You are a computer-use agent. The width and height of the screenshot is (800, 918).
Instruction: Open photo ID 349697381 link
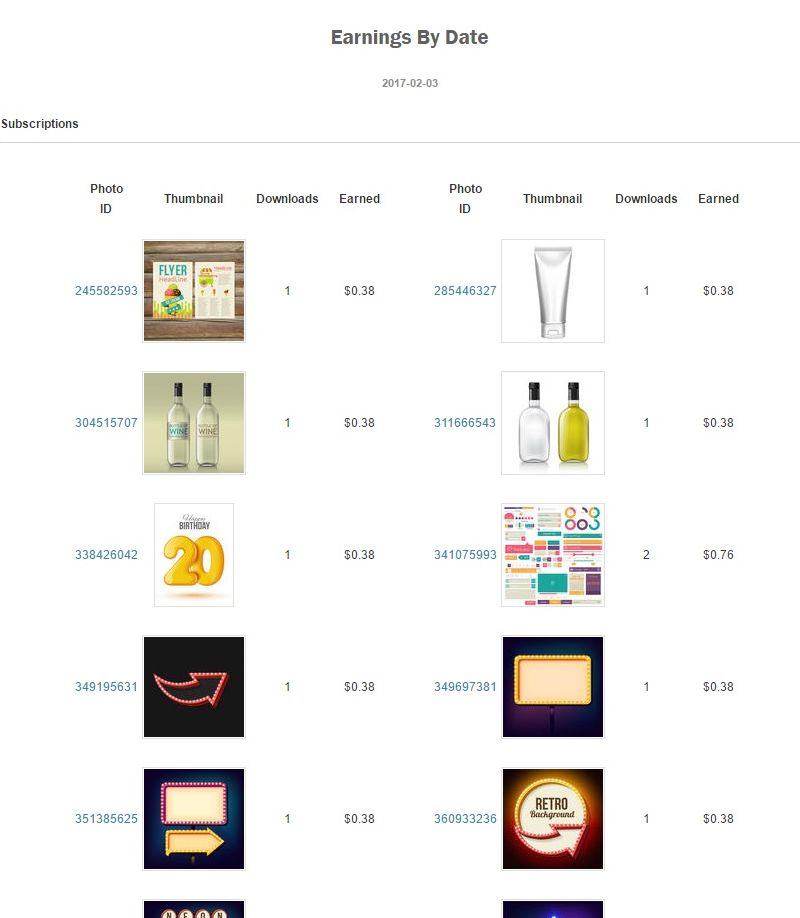pos(465,687)
